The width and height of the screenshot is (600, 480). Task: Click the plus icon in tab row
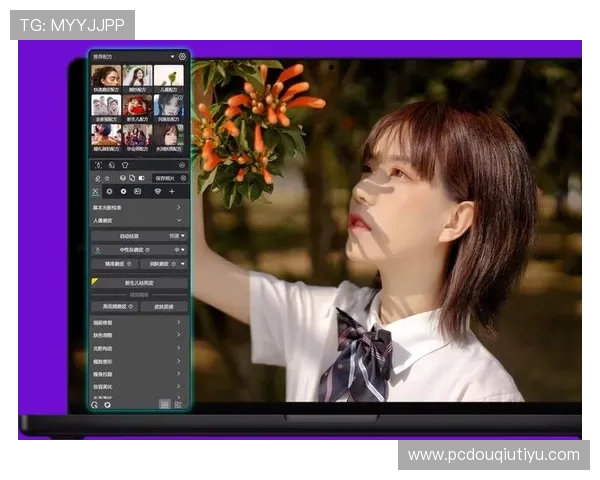coord(171,191)
